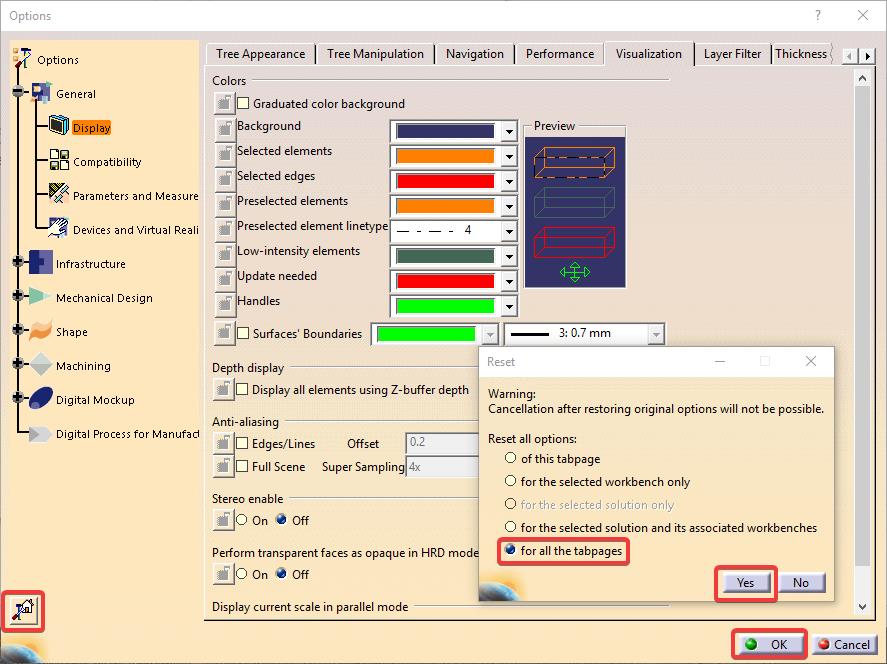Viewport: 887px width, 664px height.
Task: Click the scrollbar up arrow
Action: tap(862, 79)
